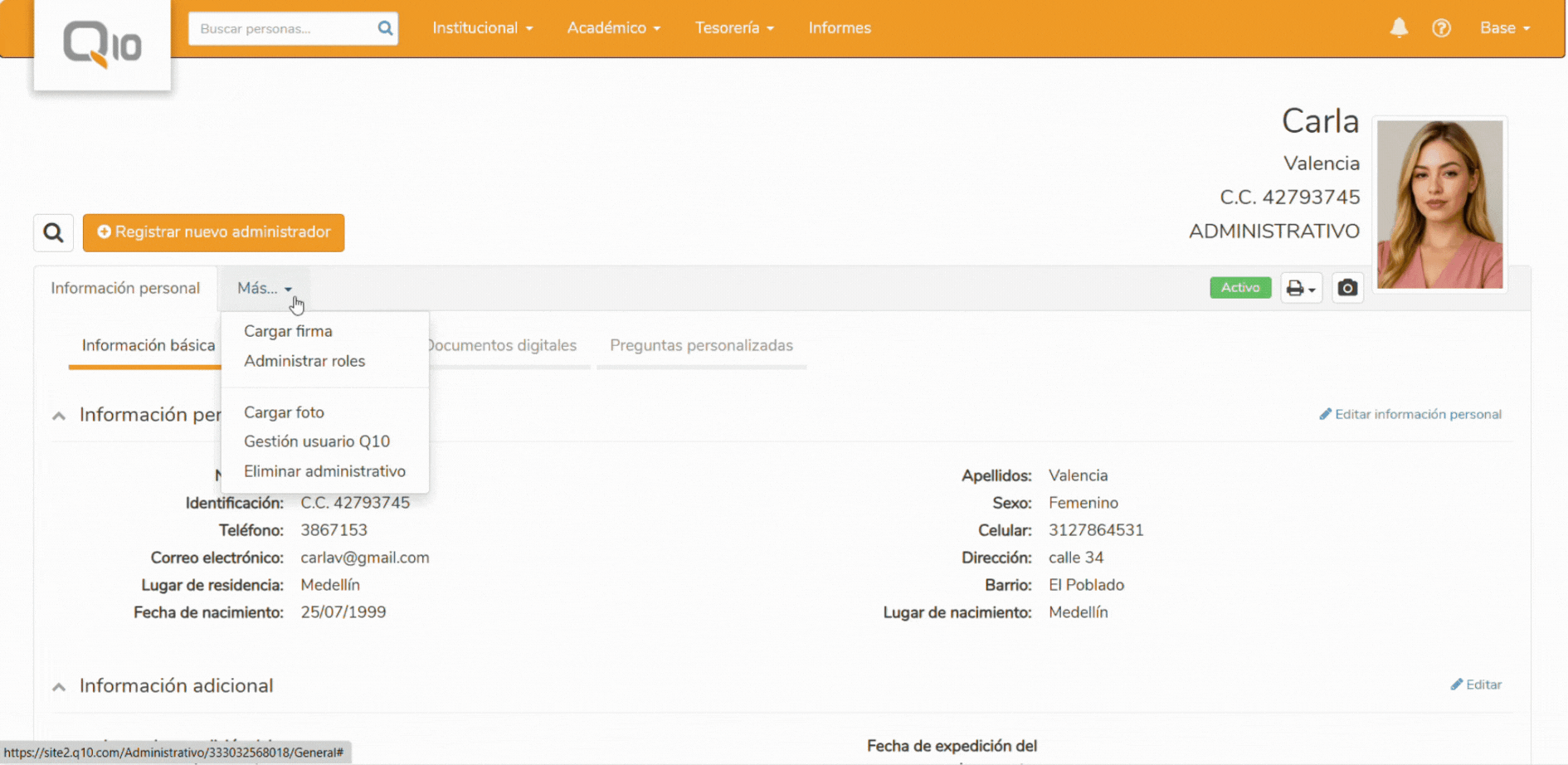The width and height of the screenshot is (1568, 765).
Task: Click Carla's profile photo
Action: pos(1439,204)
